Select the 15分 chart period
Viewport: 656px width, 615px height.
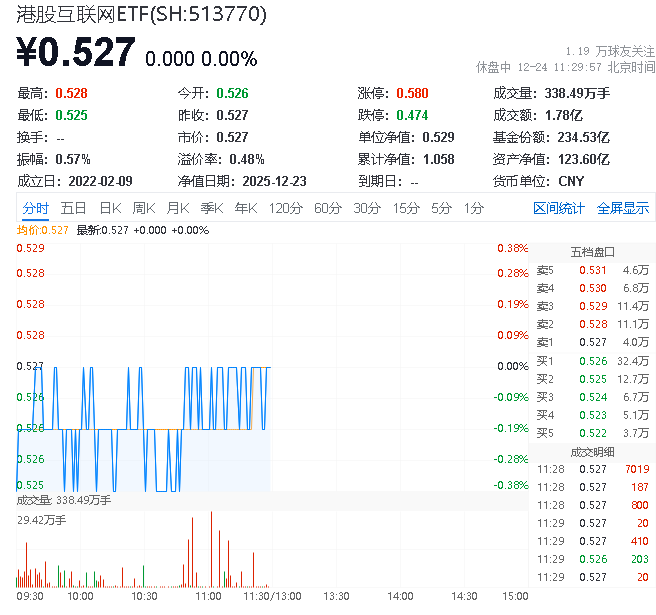pos(406,208)
